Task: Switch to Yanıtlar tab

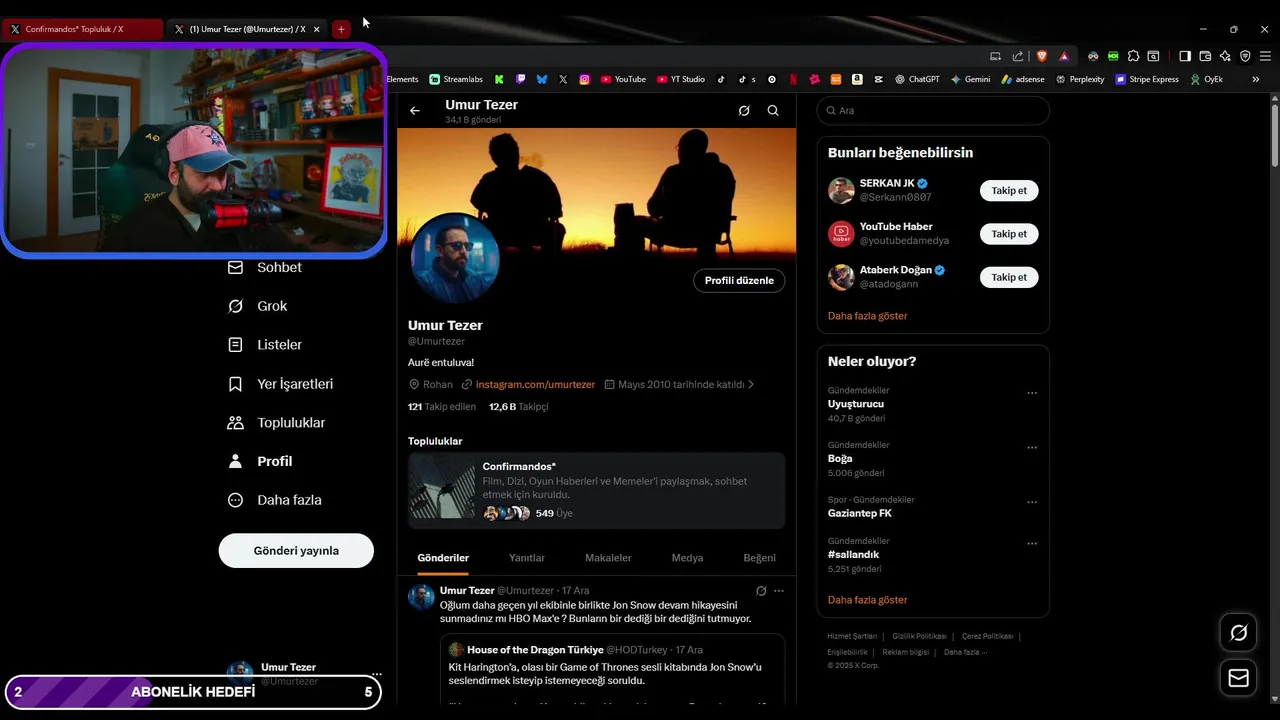Action: tap(527, 558)
